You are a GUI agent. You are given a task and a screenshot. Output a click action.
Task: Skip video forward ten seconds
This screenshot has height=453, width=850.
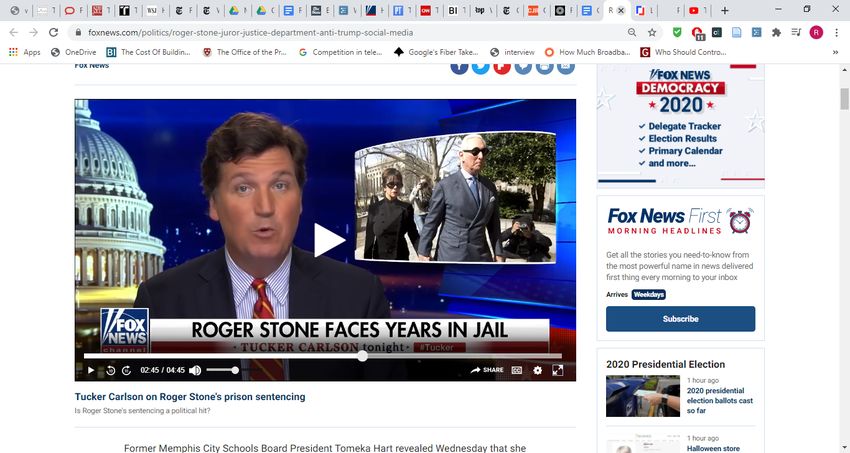point(126,370)
